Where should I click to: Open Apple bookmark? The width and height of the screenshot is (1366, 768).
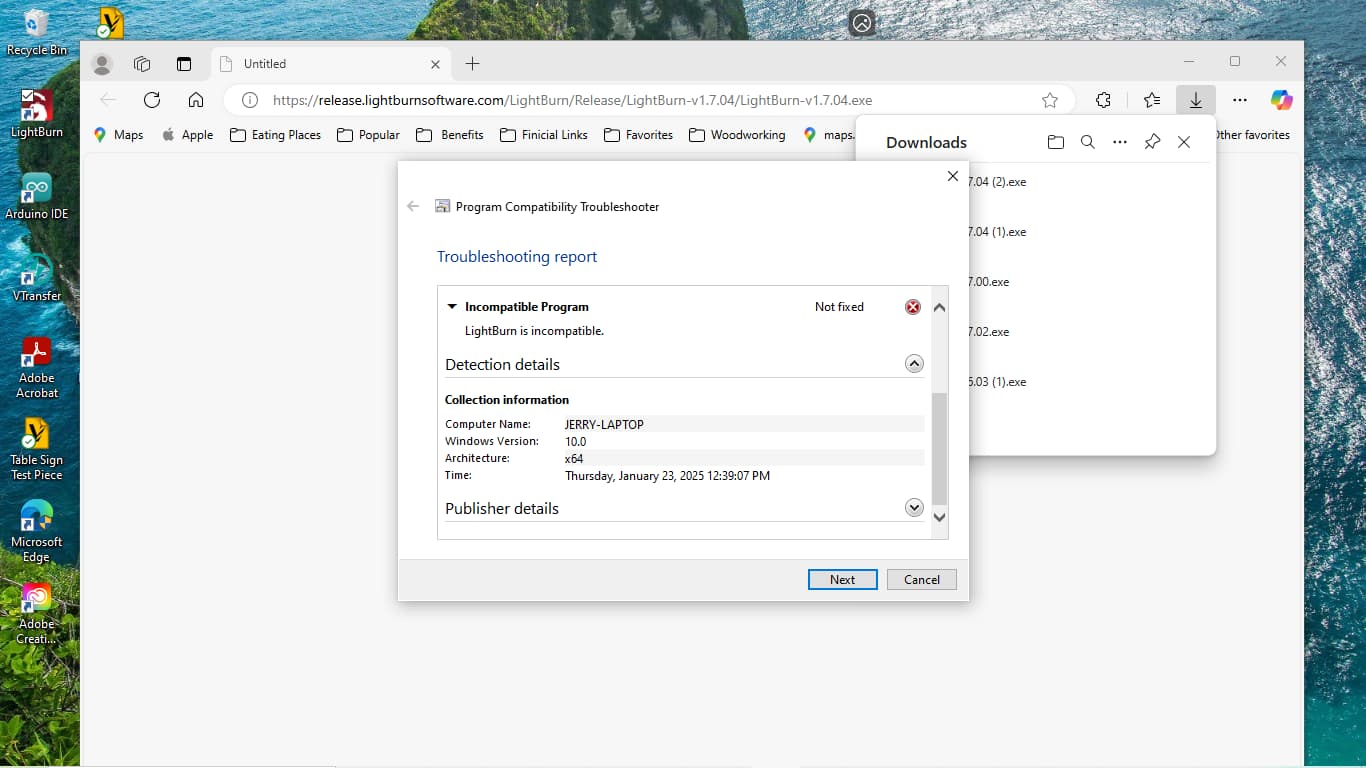coord(187,135)
